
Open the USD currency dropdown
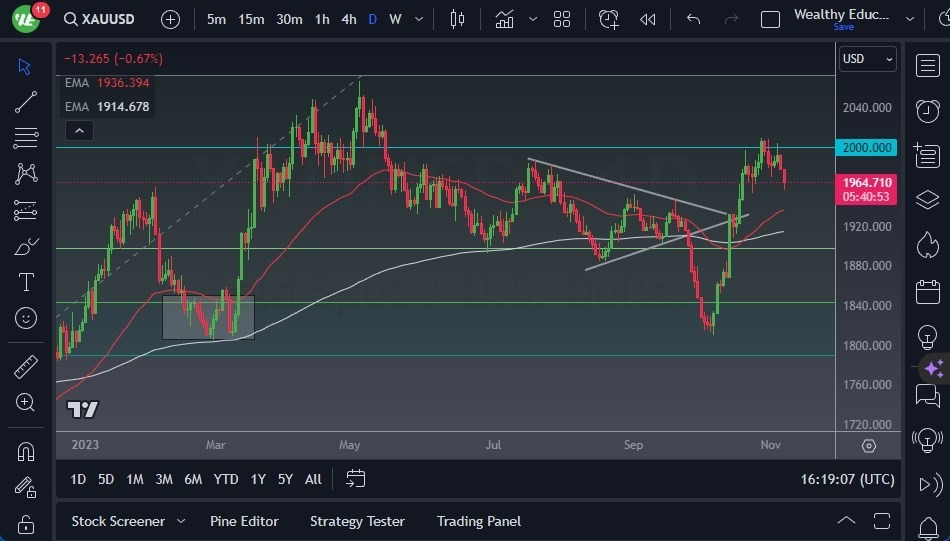(x=868, y=59)
